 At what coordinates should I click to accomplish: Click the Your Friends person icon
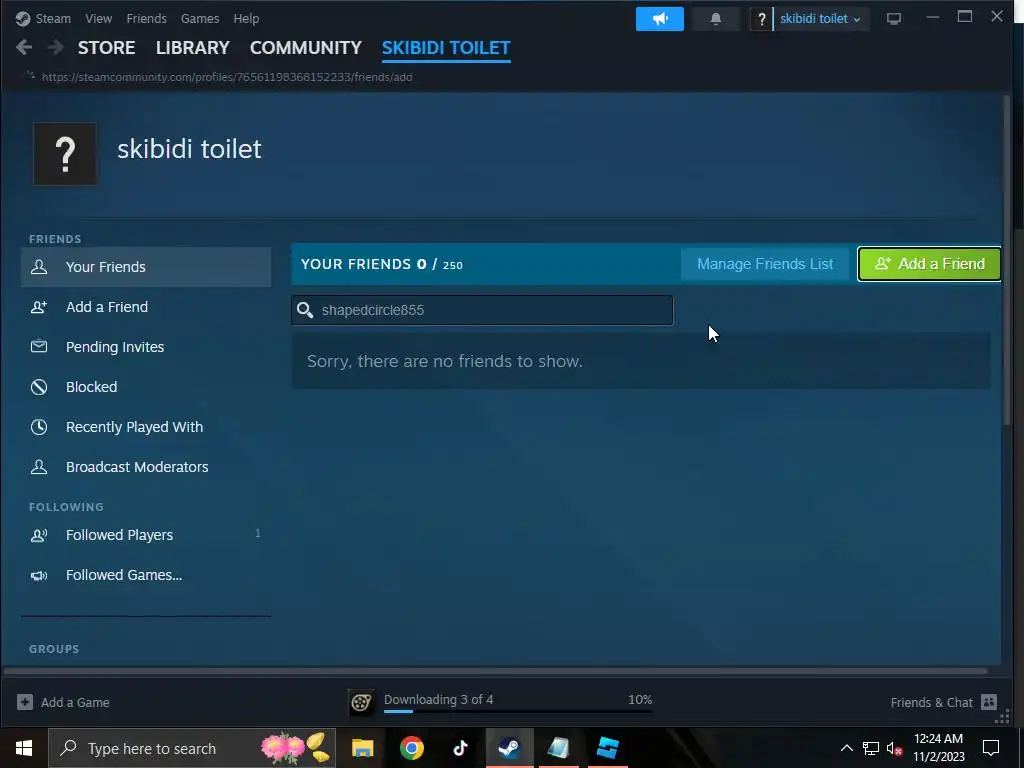coord(39,266)
